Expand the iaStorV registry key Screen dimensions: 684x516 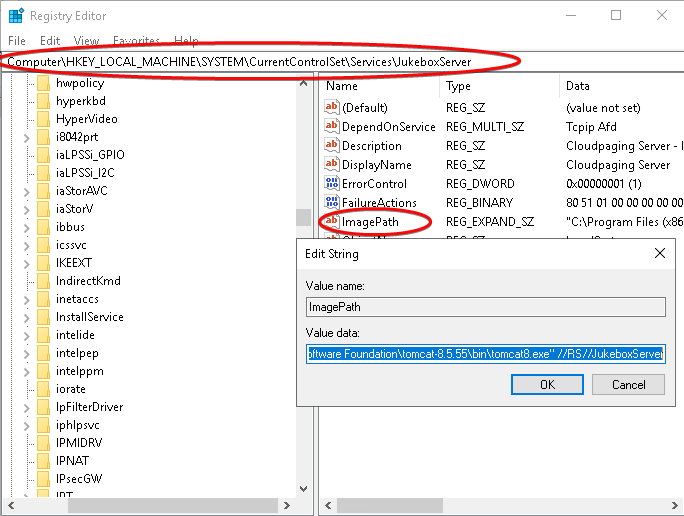click(27, 209)
